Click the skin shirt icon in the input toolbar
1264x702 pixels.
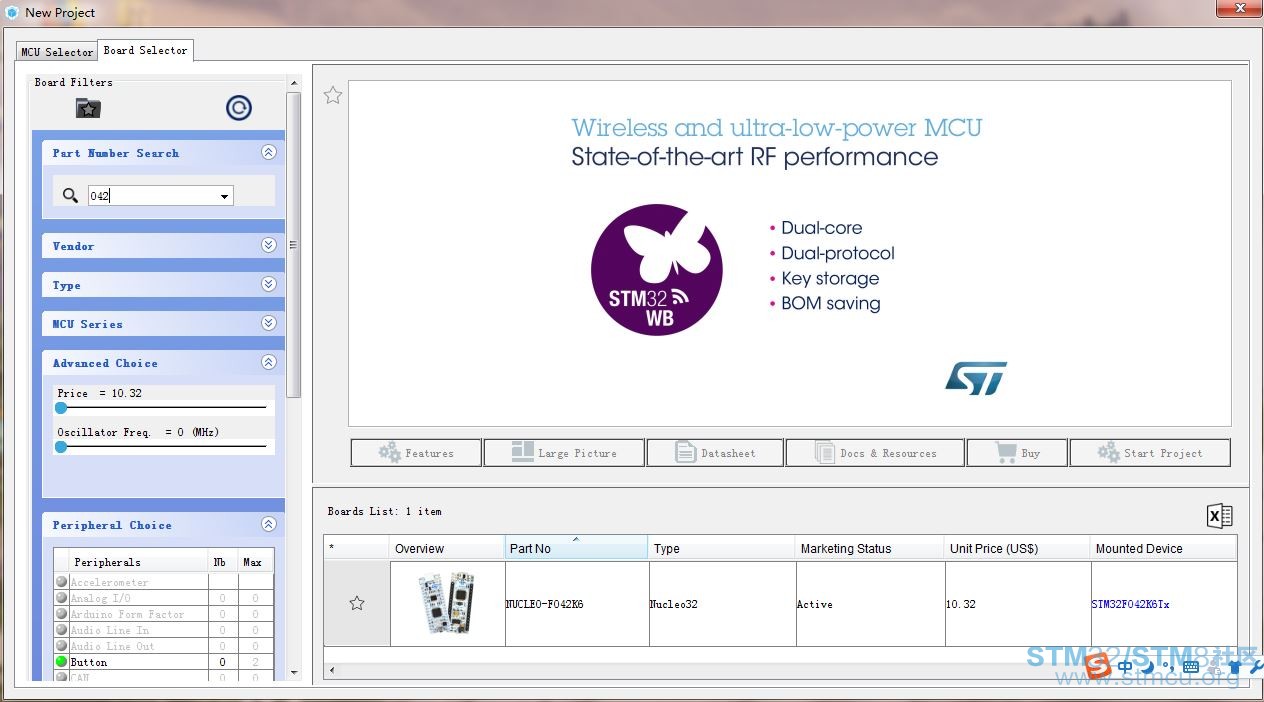1235,667
